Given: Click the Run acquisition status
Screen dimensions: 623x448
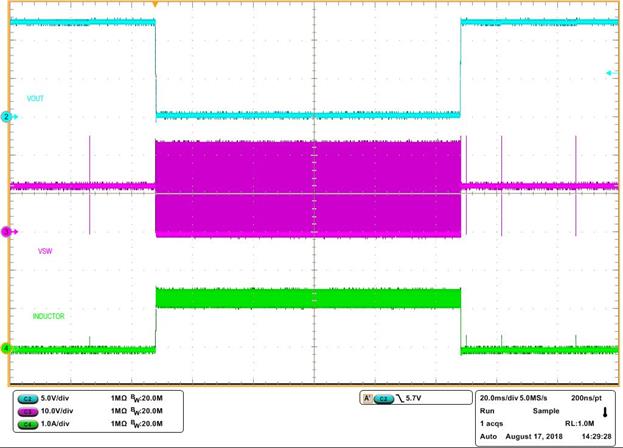Looking at the screenshot, I should point(487,410).
